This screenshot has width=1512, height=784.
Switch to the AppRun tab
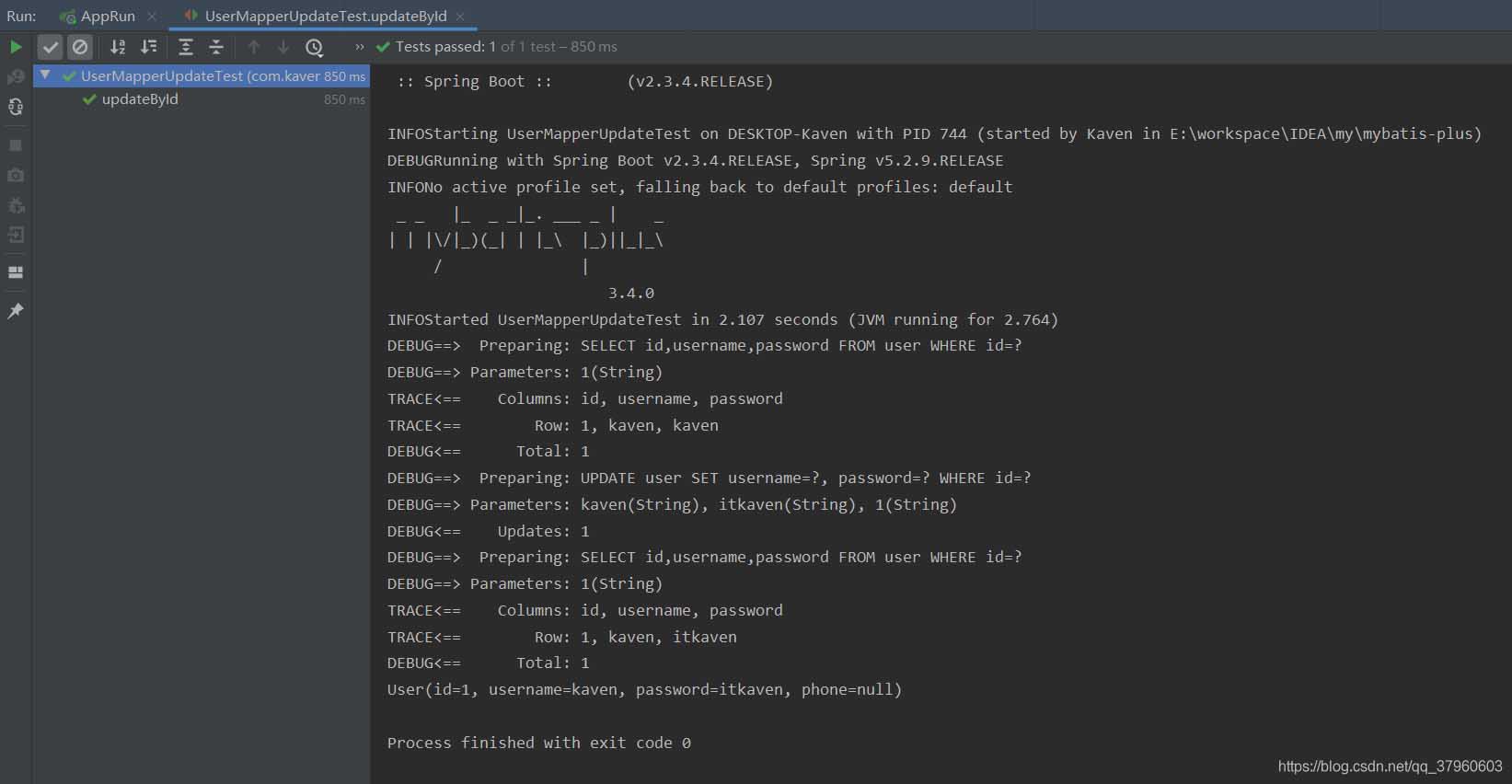(108, 16)
